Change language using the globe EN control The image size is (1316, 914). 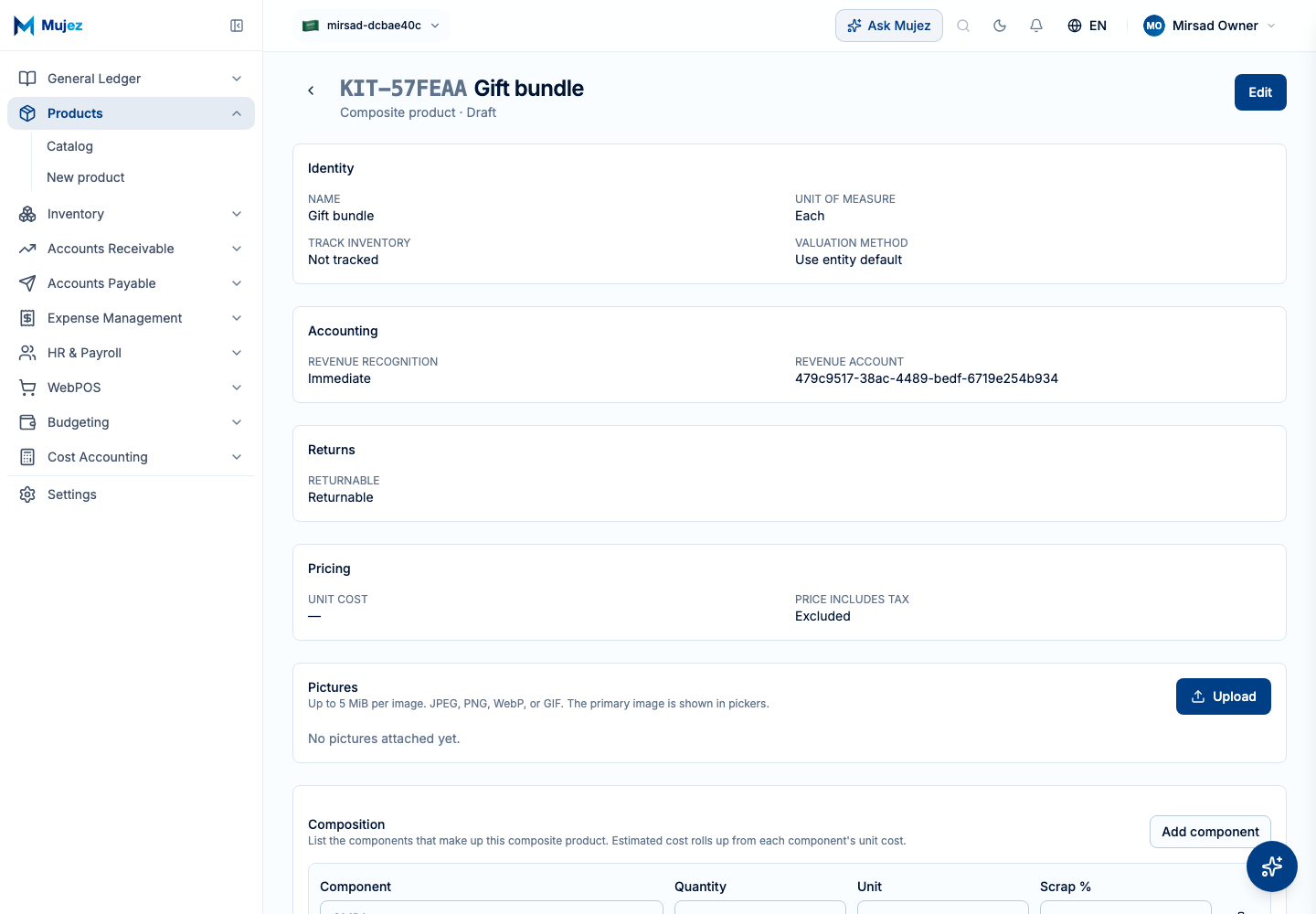click(x=1087, y=26)
